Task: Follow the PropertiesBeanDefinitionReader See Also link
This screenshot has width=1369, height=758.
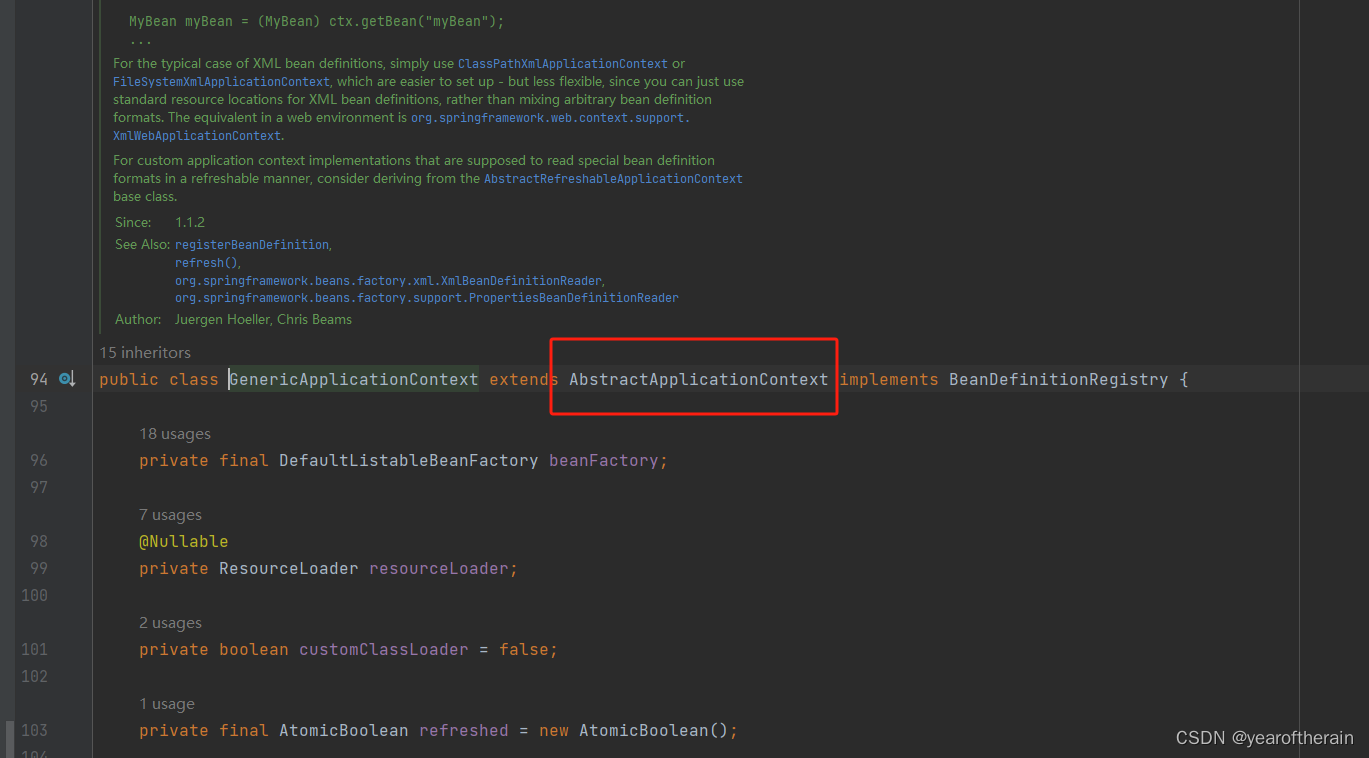Action: coord(427,298)
